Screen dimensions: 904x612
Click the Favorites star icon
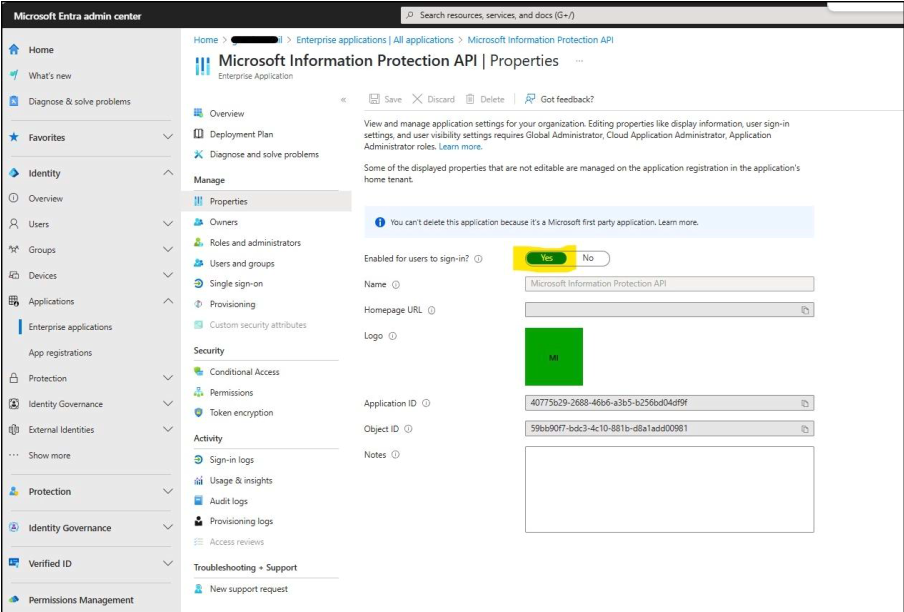14,137
